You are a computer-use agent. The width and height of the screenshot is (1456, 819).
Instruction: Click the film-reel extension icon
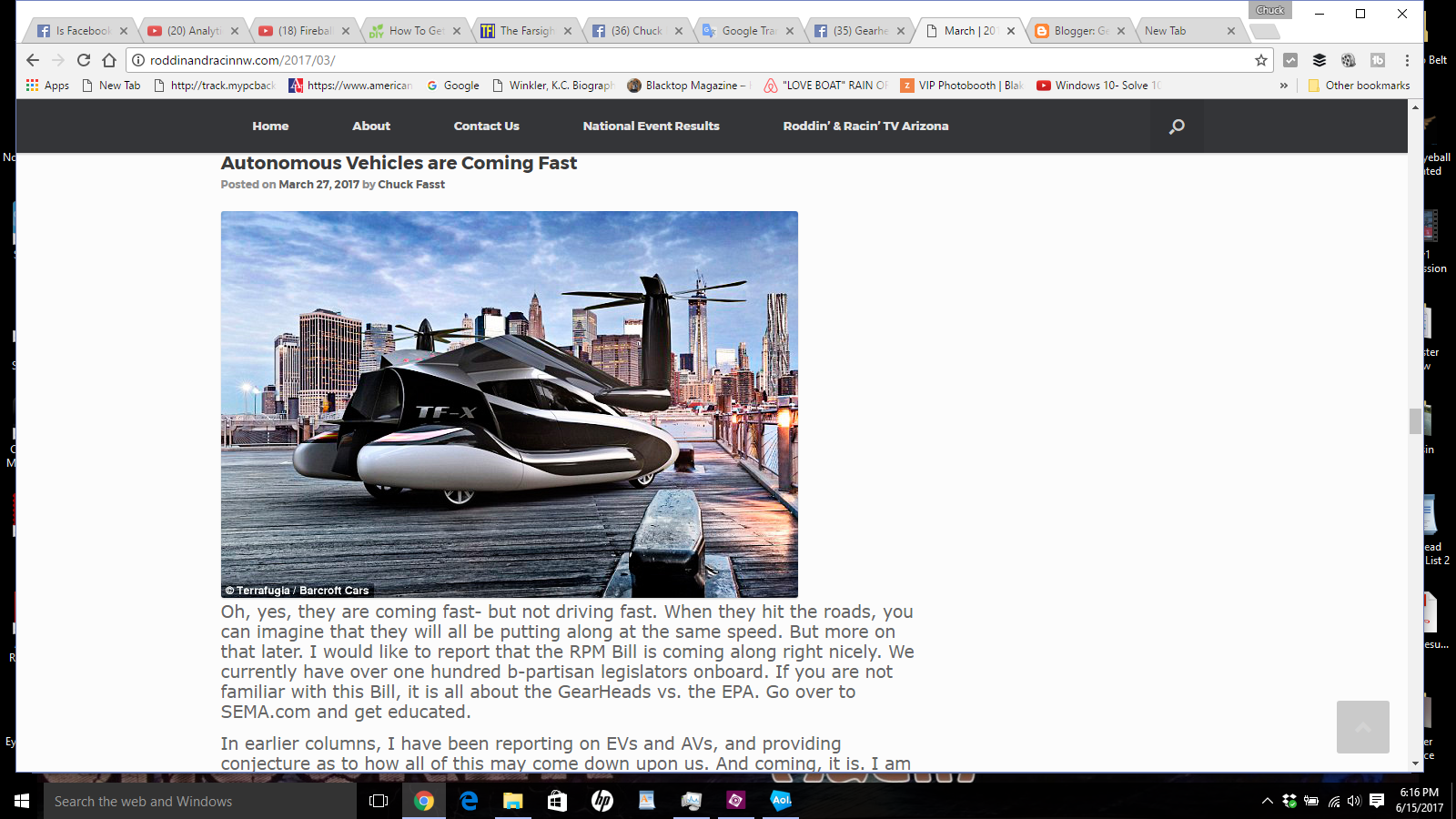click(x=1348, y=60)
